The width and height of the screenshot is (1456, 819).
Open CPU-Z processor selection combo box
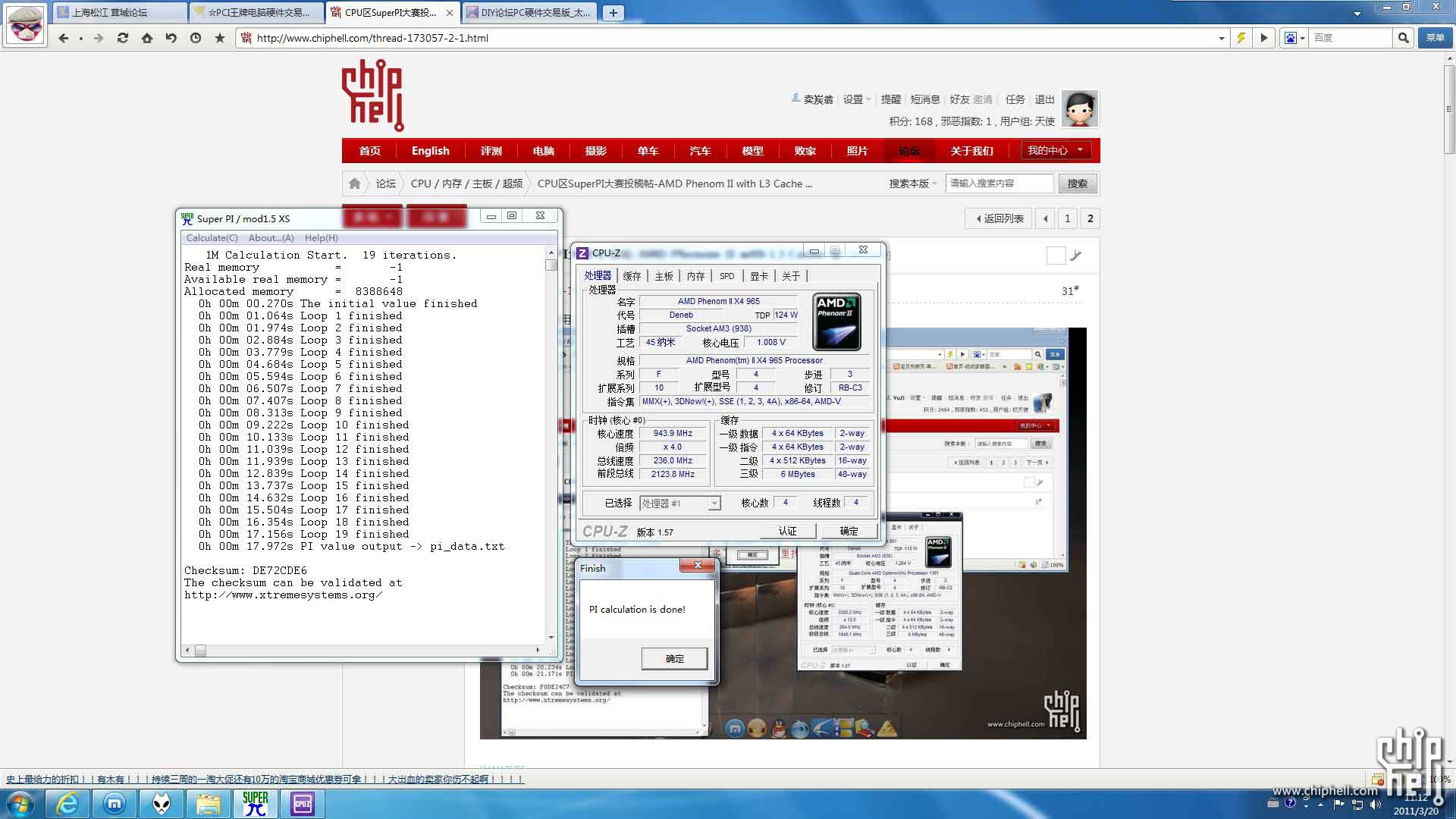tap(680, 503)
